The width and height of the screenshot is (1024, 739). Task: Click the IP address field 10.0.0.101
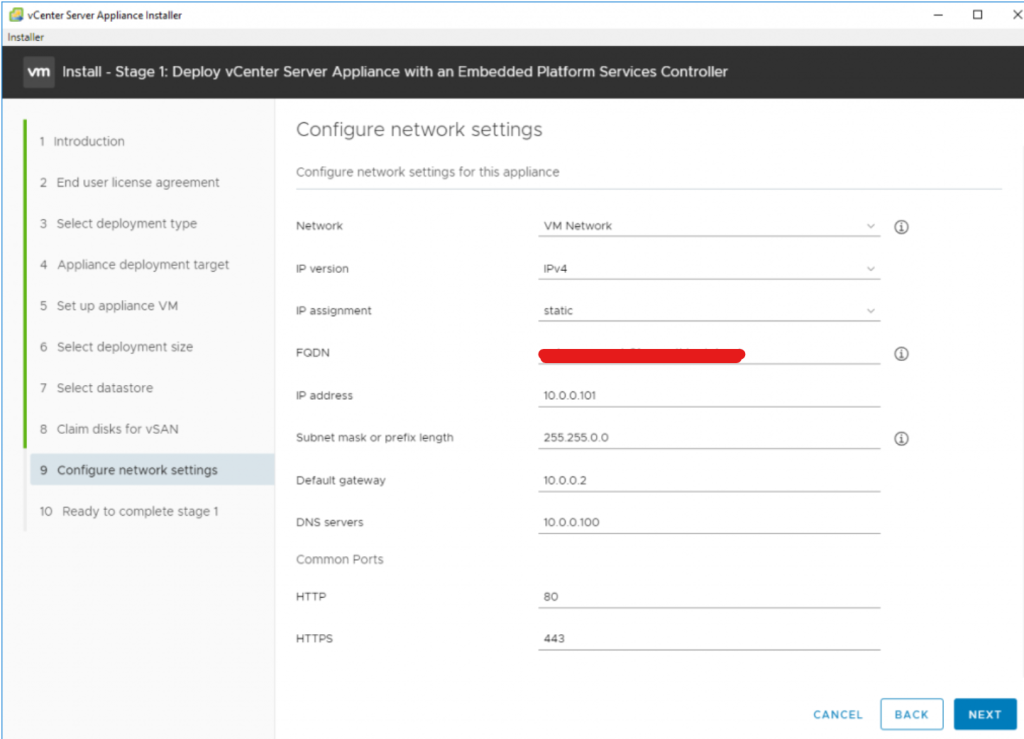tap(709, 396)
